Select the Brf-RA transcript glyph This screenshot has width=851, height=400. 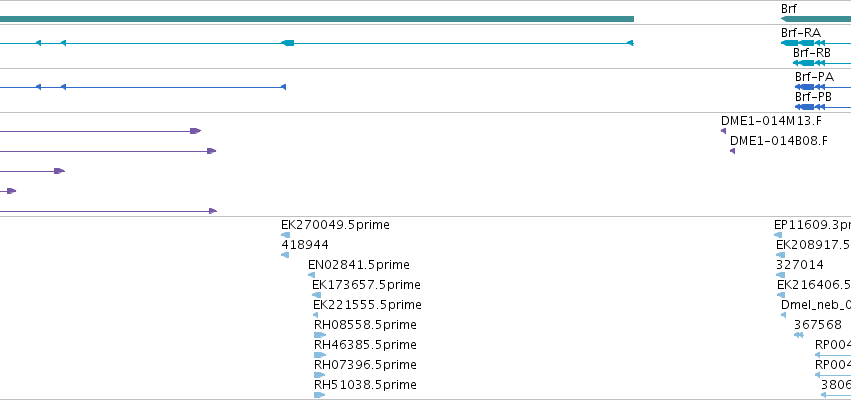click(816, 43)
